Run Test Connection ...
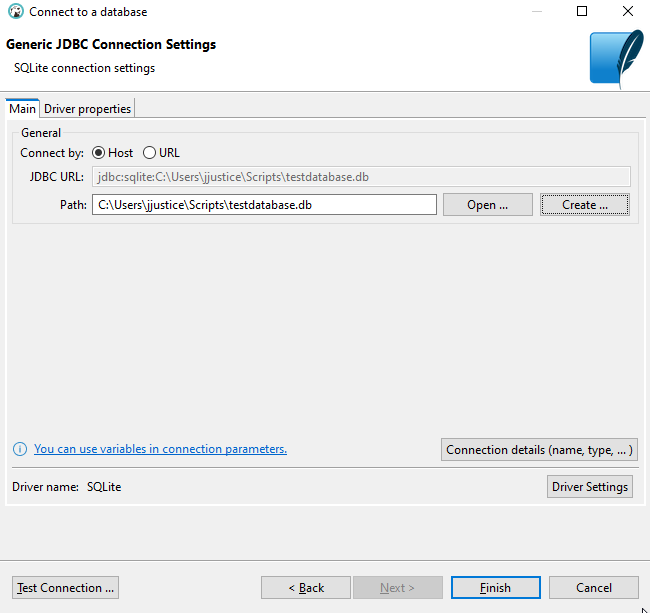The width and height of the screenshot is (650, 613). (x=65, y=588)
